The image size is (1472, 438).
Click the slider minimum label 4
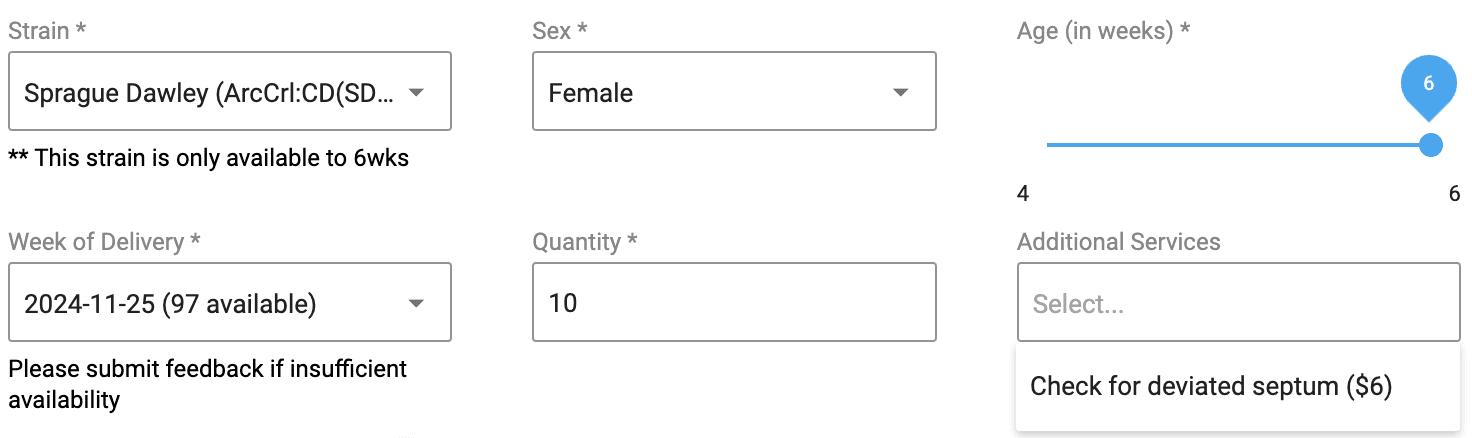point(1023,194)
